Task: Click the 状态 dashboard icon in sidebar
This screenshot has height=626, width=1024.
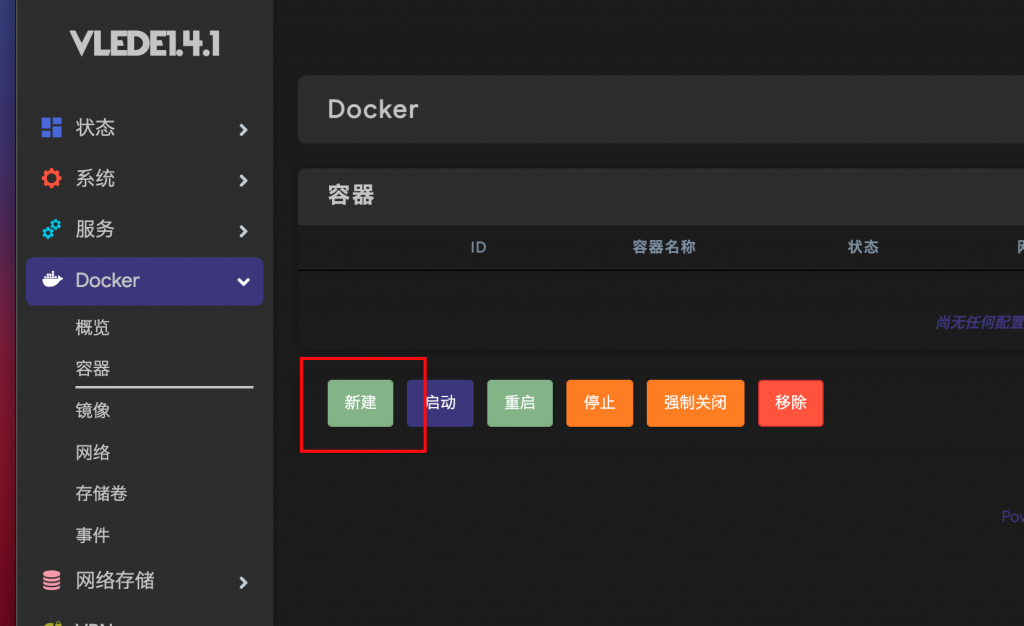Action: (x=51, y=128)
